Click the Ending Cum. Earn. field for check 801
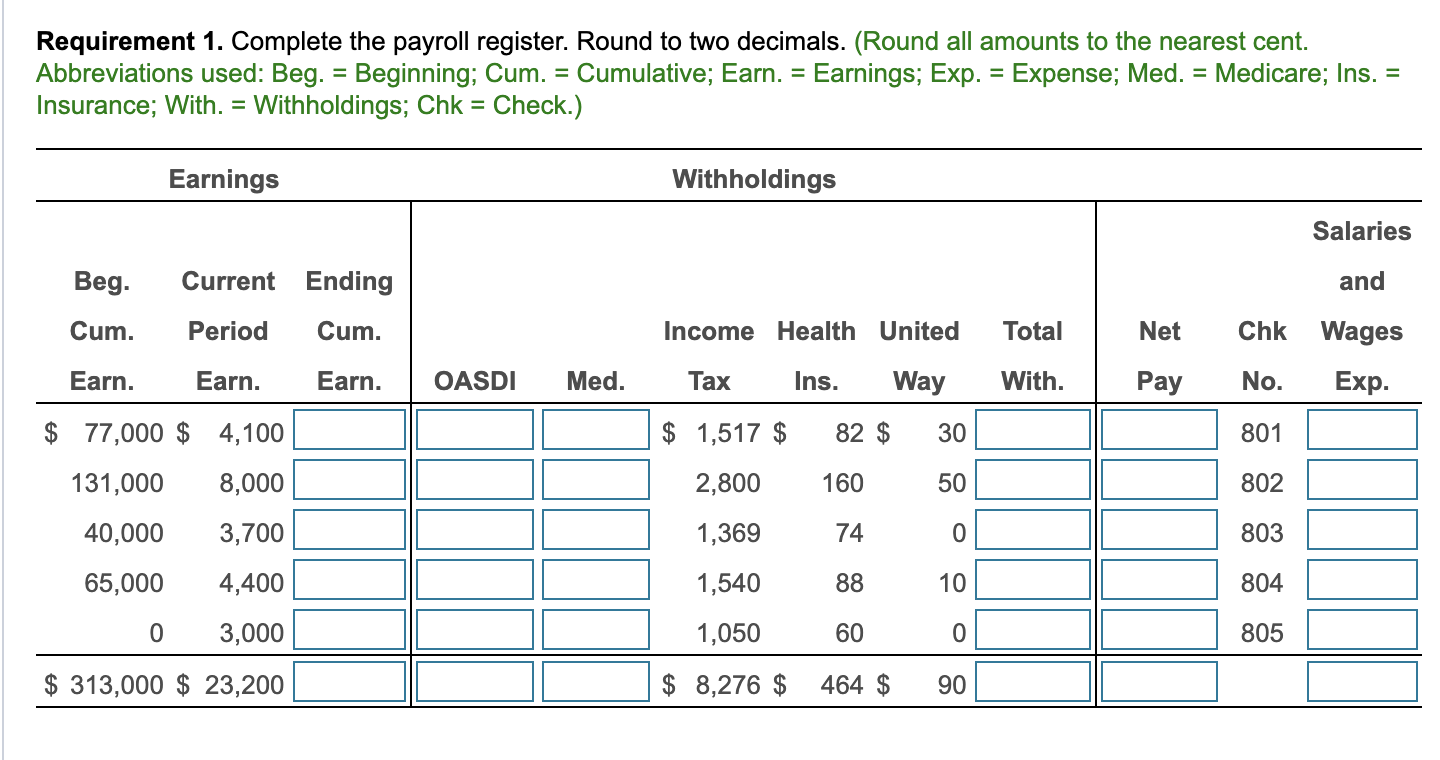The image size is (1440, 760). coord(348,430)
